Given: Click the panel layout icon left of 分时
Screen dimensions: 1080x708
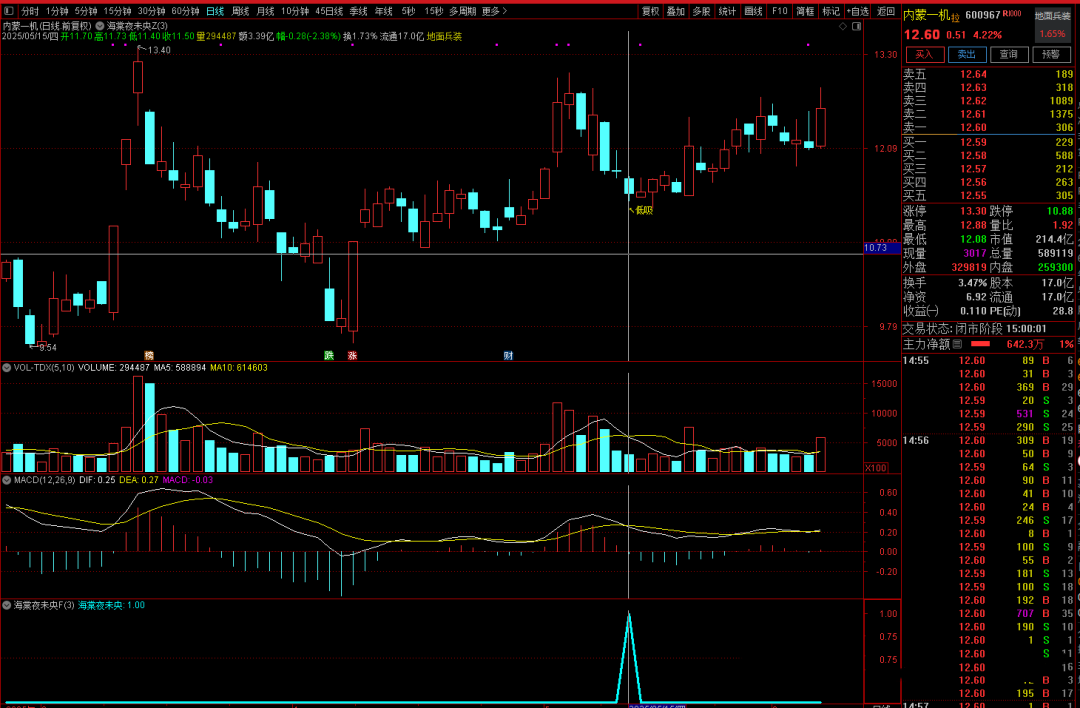Looking at the screenshot, I should click(x=10, y=11).
